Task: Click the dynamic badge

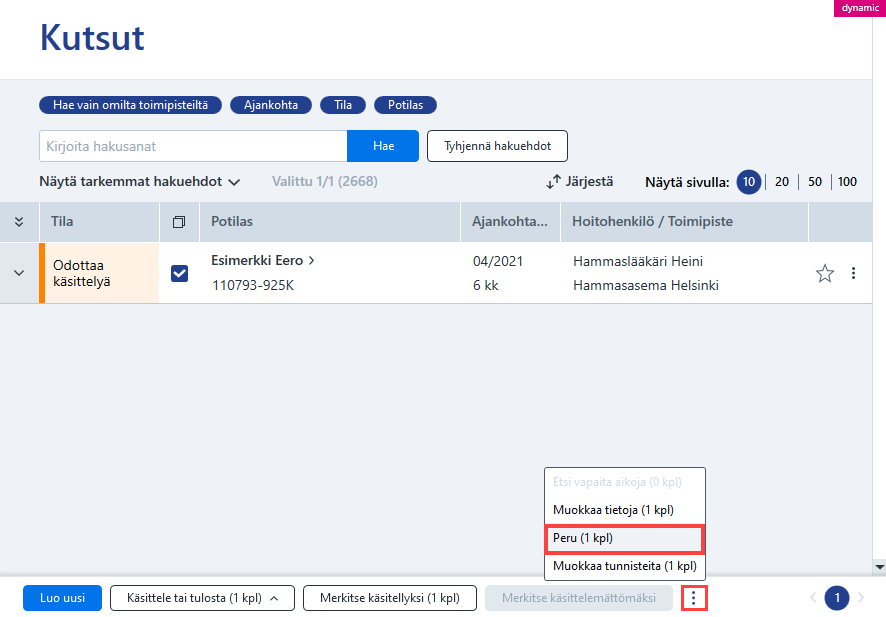Action: tap(860, 8)
